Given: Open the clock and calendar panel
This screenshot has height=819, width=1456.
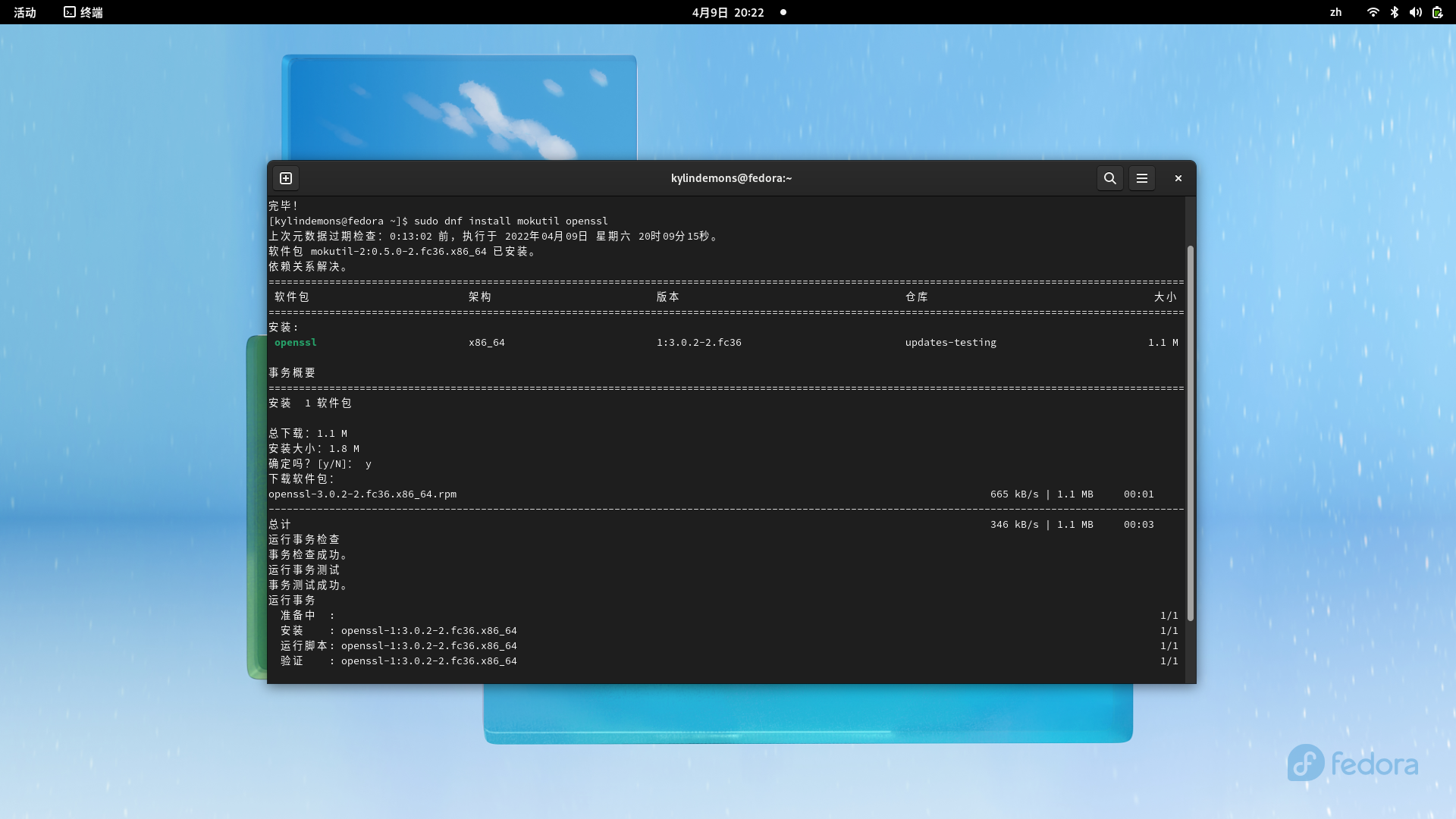Looking at the screenshot, I should point(727,12).
